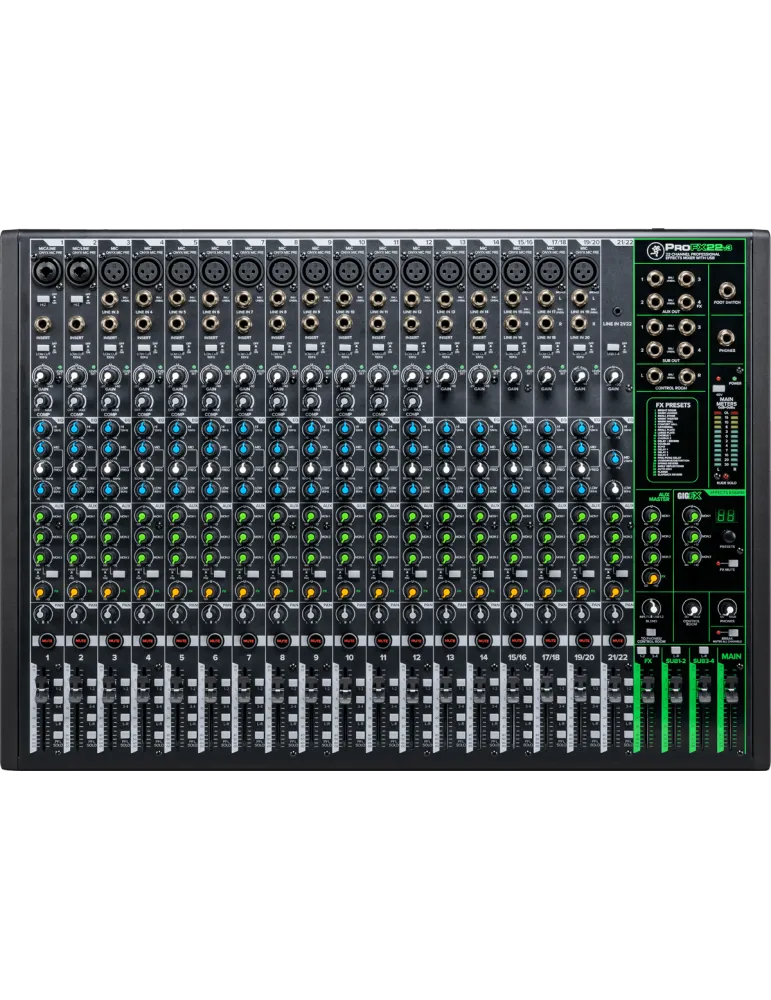Image resolution: width=771 pixels, height=1000 pixels.
Task: Click the Comp knob on channel 2
Action: pyautogui.click(x=76, y=402)
